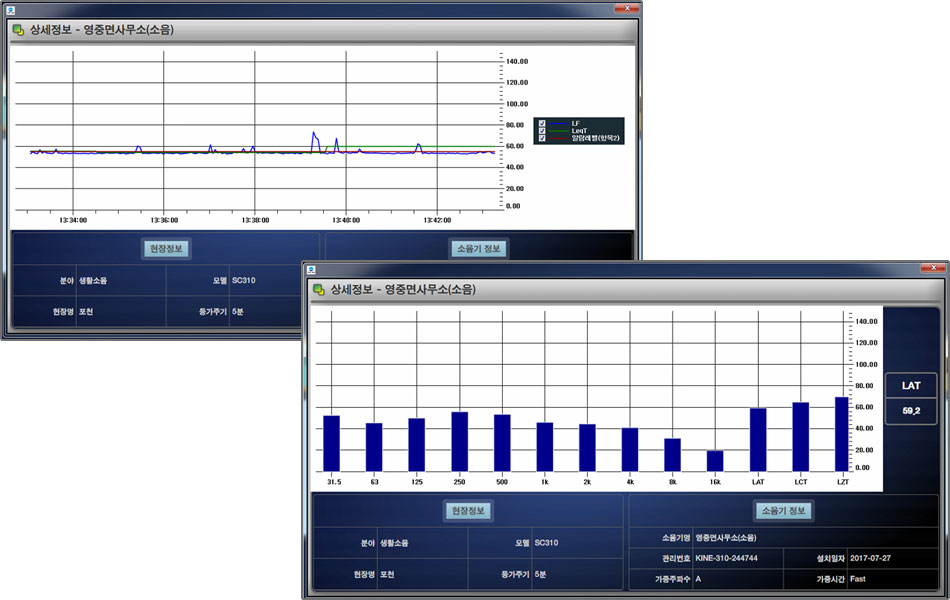Screen dimensions: 950x600
Task: Open 현장정보 in the line graph window
Action: (x=166, y=249)
